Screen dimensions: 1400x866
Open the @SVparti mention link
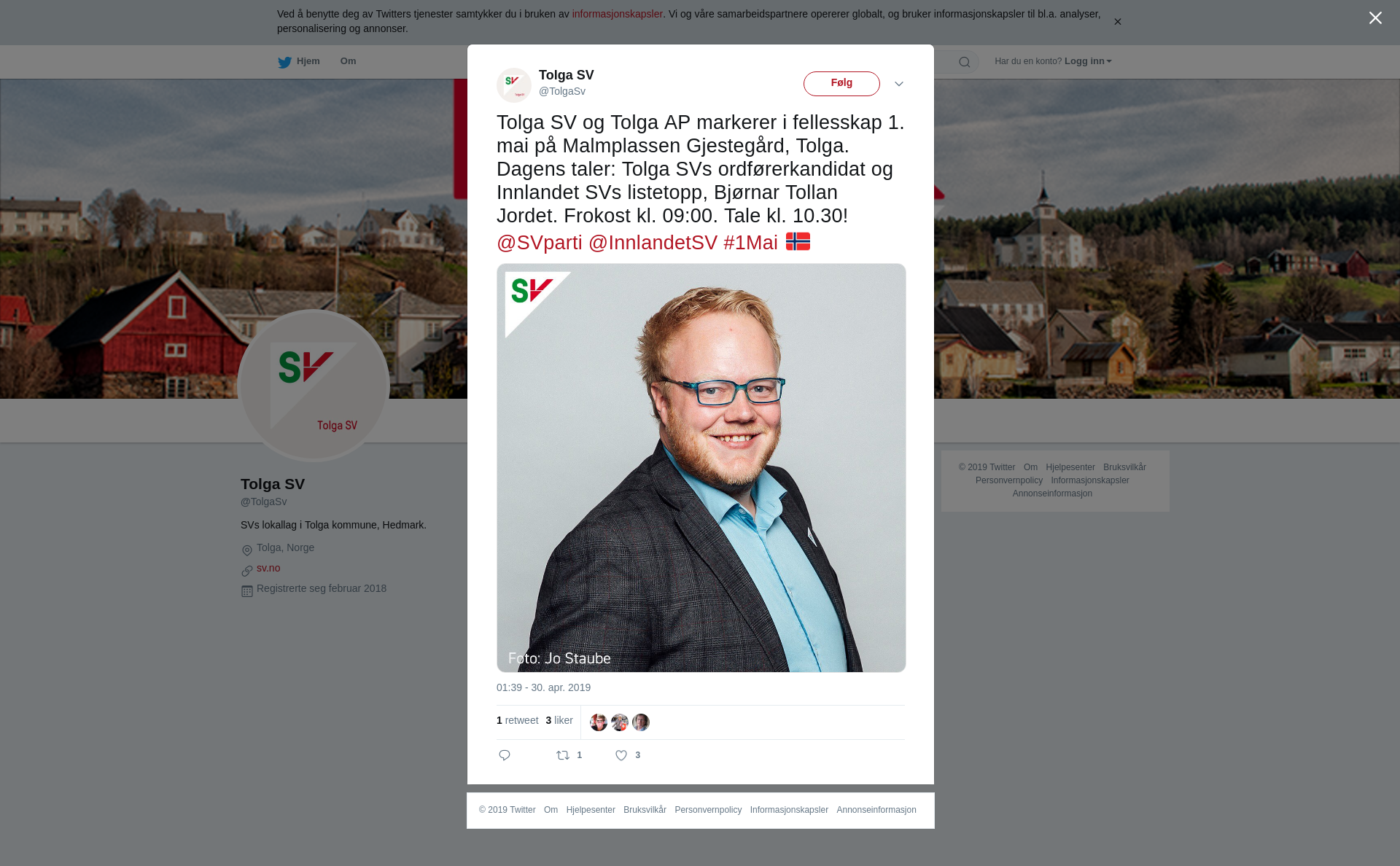coord(540,243)
